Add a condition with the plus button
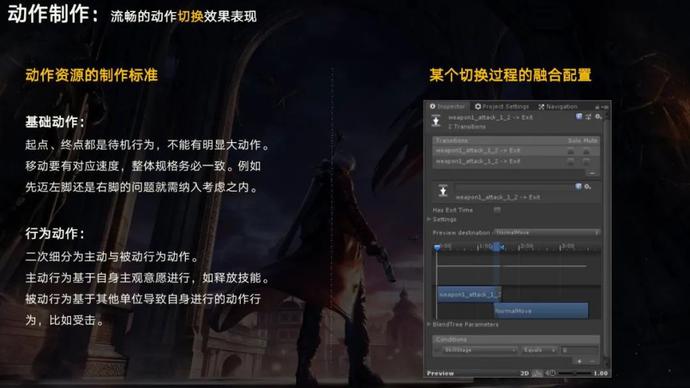The height and width of the screenshot is (388, 690). (x=580, y=361)
